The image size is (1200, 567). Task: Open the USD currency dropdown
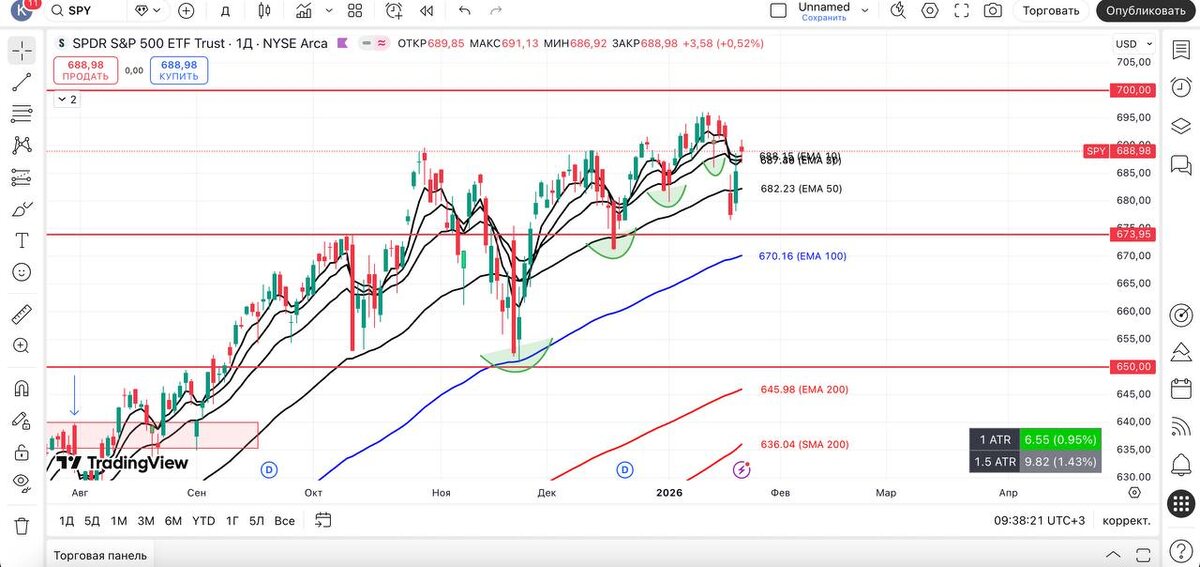click(1132, 44)
